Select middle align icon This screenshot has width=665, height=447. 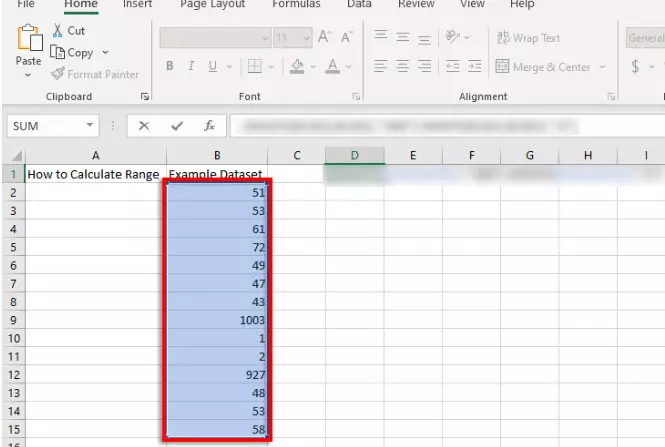point(402,37)
